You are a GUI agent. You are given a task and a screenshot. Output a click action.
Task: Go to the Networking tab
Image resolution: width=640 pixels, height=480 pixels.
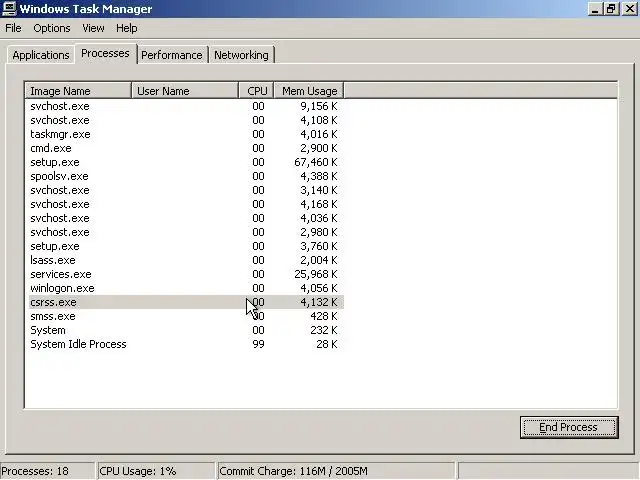[241, 55]
